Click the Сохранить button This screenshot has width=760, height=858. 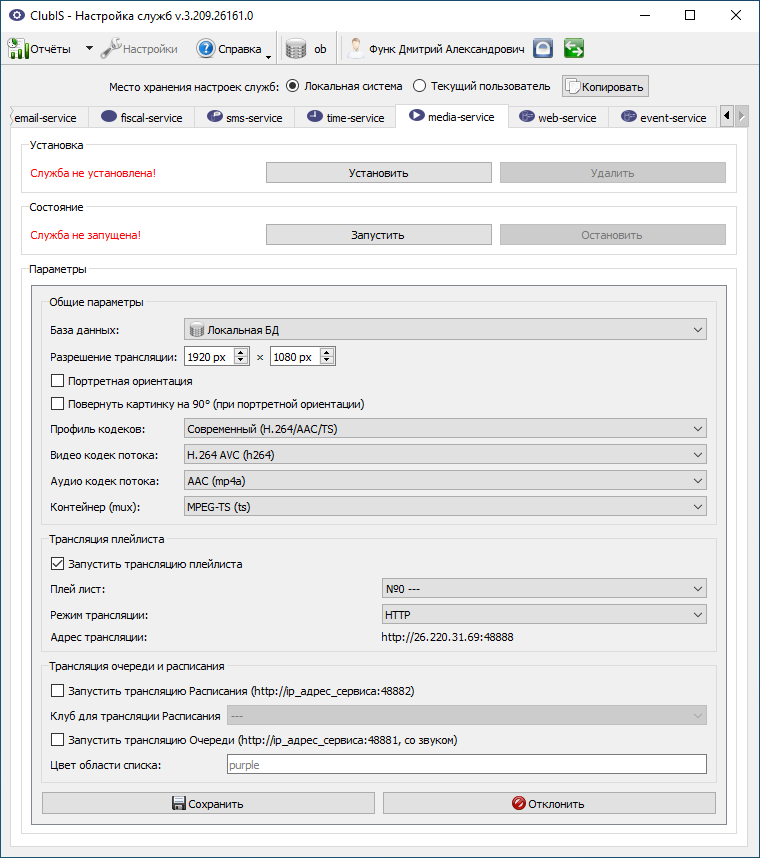pos(208,803)
